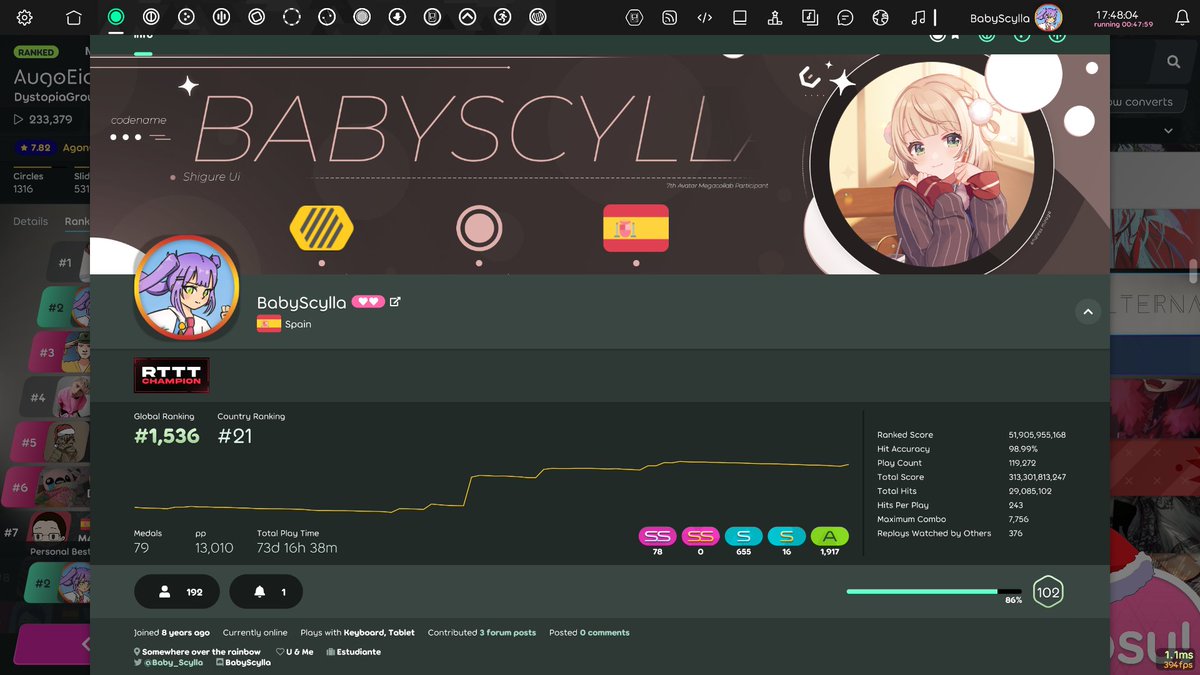The image size is (1200, 675).
Task: Open the wiki book icon in toolbar
Action: click(740, 17)
